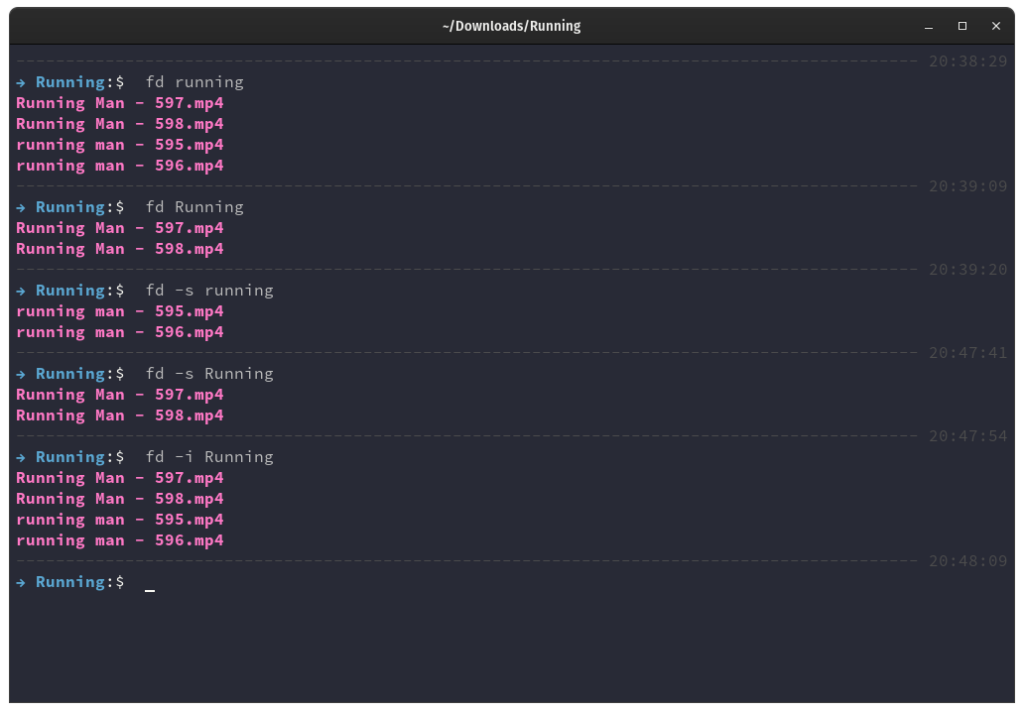Click the blinking cursor at the prompt

pos(148,590)
